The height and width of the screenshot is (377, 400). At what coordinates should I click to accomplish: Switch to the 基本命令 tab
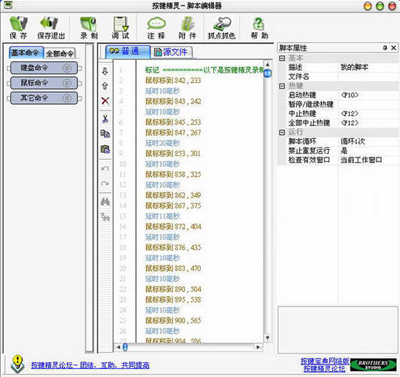pyautogui.click(x=26, y=53)
